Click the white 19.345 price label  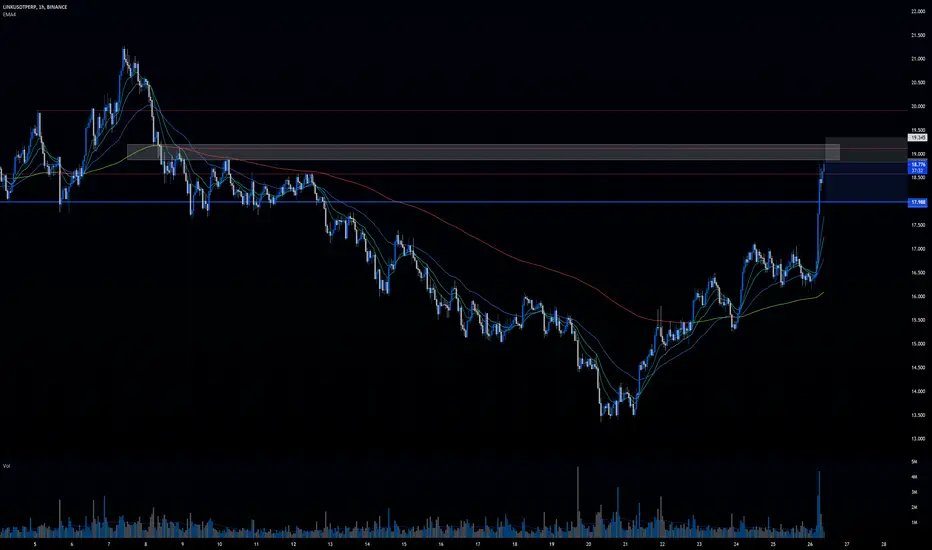pyautogui.click(x=918, y=137)
